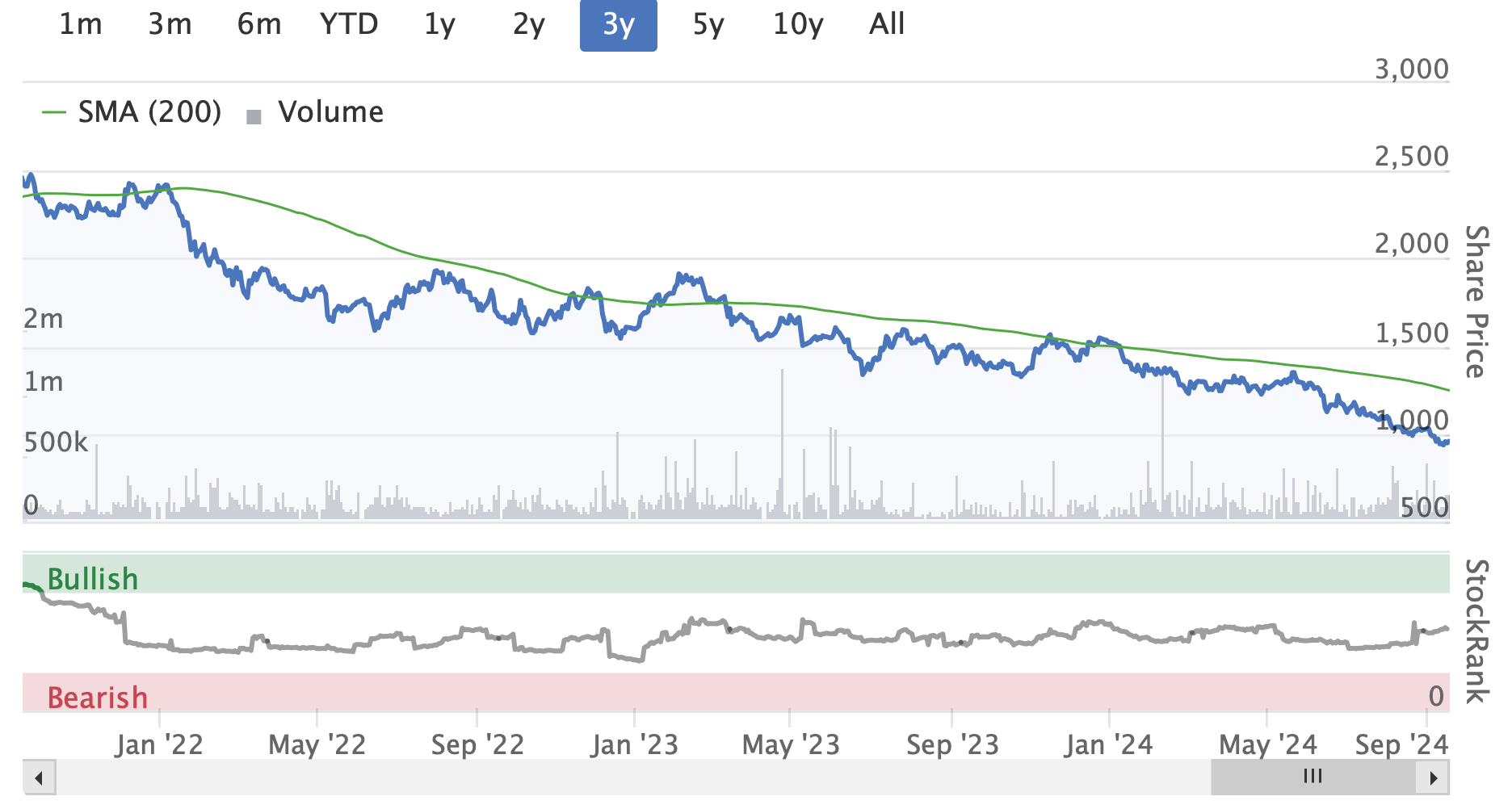The height and width of the screenshot is (809, 1512).
Task: Click the May '22 axis label
Action: coord(317,744)
